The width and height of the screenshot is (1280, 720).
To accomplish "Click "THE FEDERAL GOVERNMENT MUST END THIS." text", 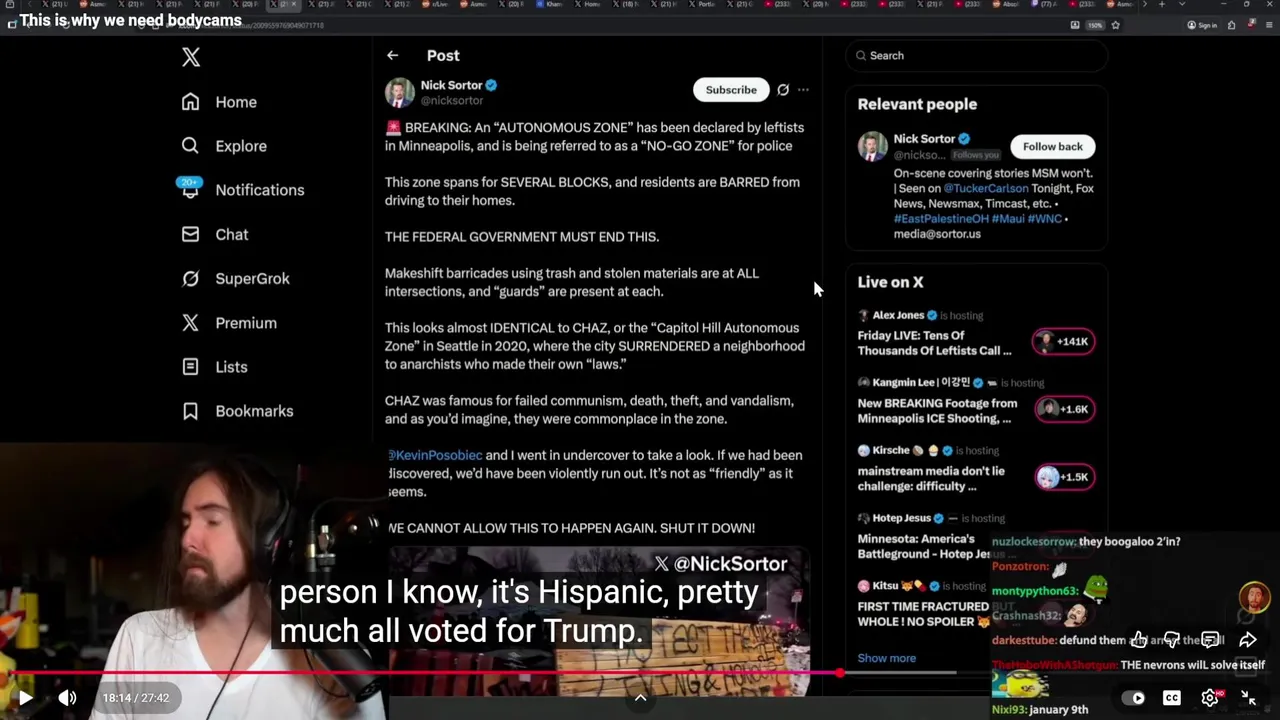I will point(522,237).
